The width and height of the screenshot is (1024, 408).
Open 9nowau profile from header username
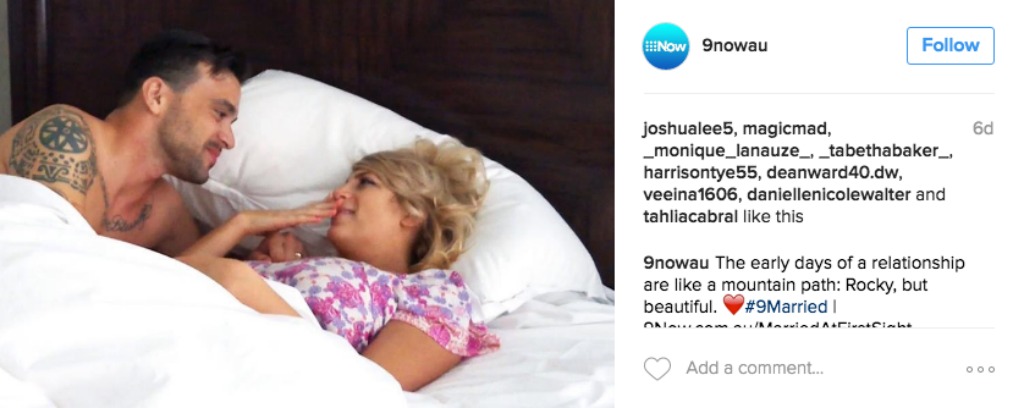[735, 46]
